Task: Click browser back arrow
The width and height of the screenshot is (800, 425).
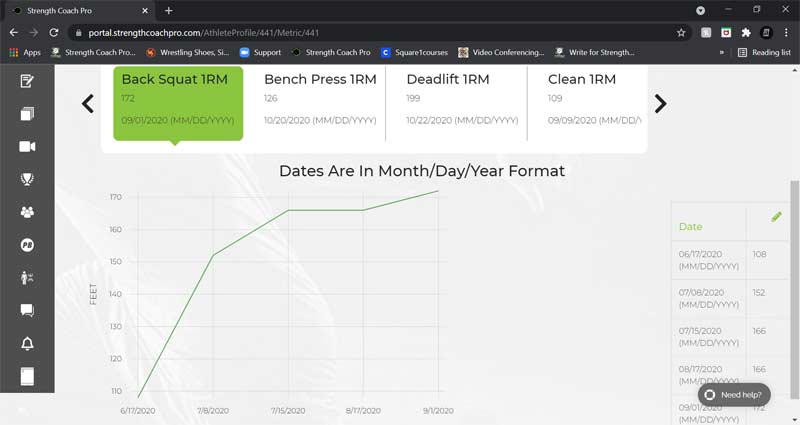Action: pyautogui.click(x=14, y=33)
